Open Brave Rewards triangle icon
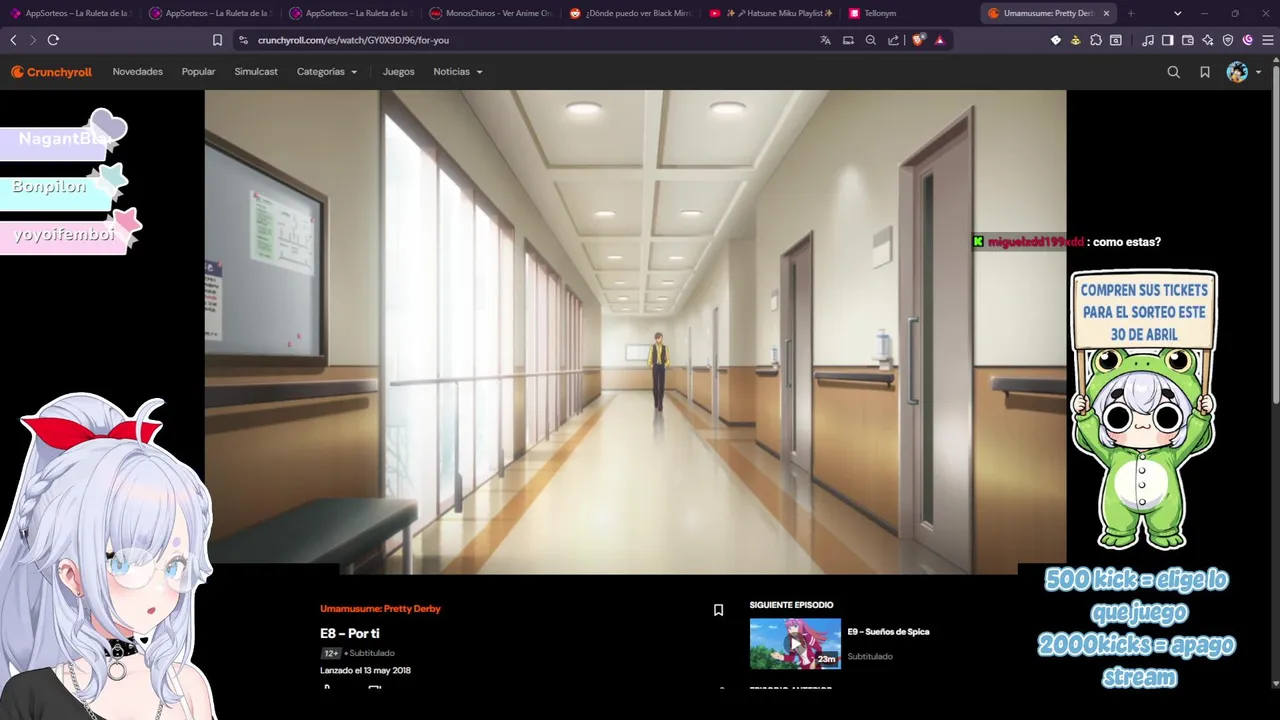1280x720 pixels. point(939,40)
